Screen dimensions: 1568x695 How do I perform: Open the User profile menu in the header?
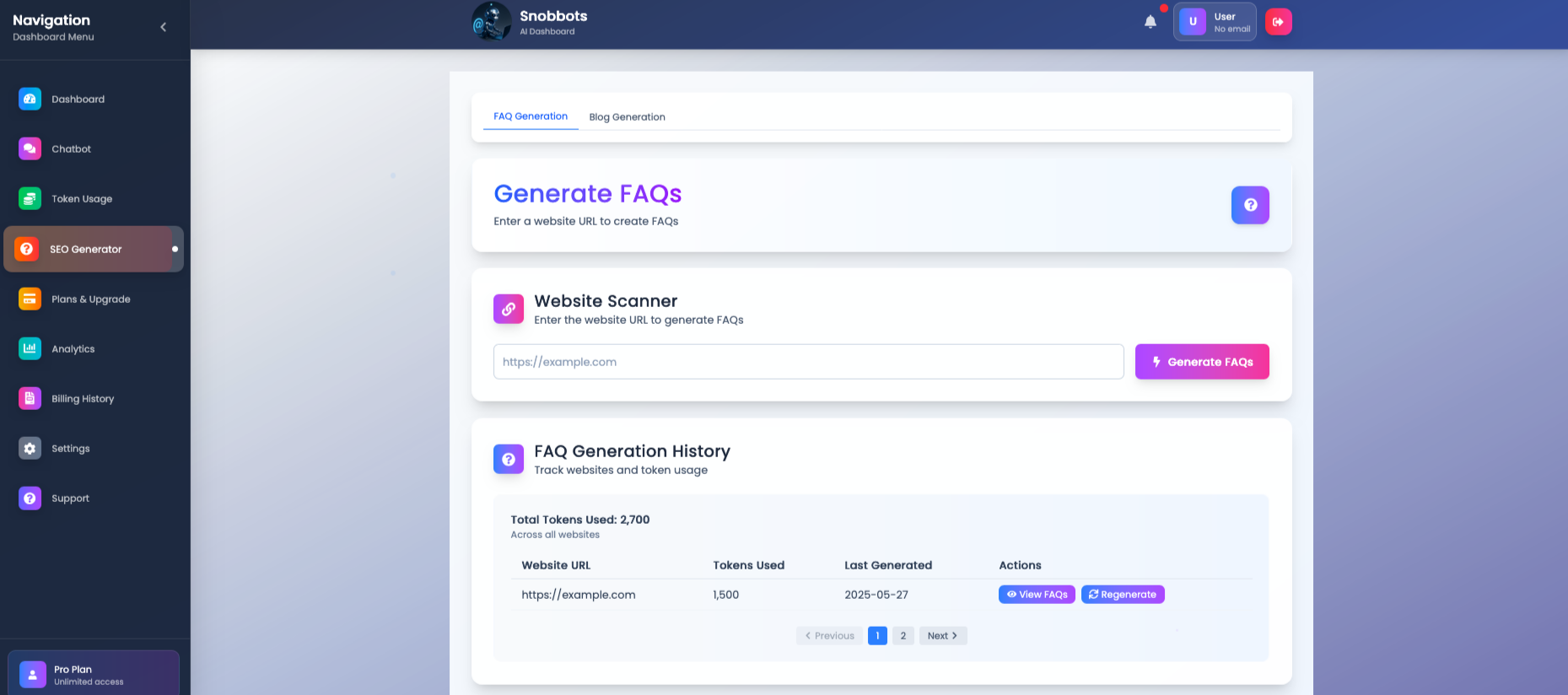click(1214, 22)
